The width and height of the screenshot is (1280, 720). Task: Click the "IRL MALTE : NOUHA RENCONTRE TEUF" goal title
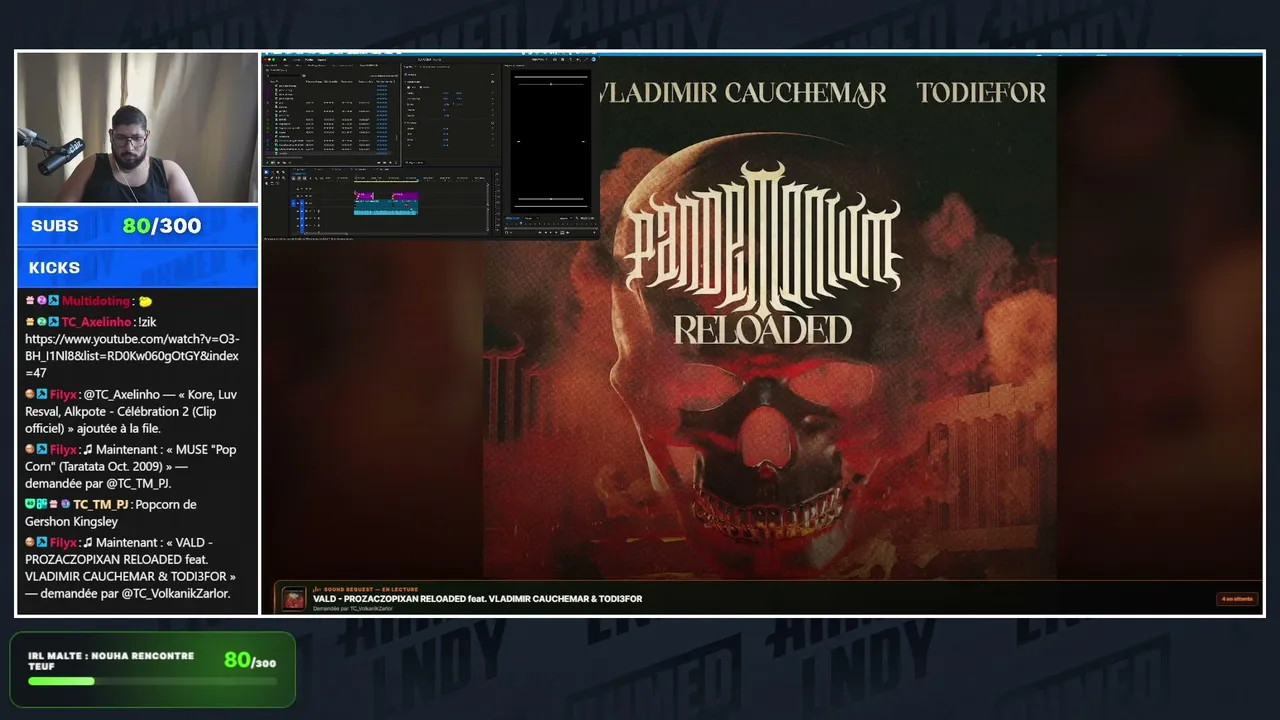(111, 661)
